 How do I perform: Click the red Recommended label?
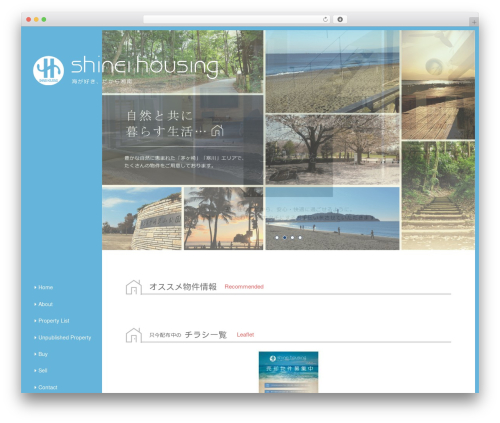244,287
